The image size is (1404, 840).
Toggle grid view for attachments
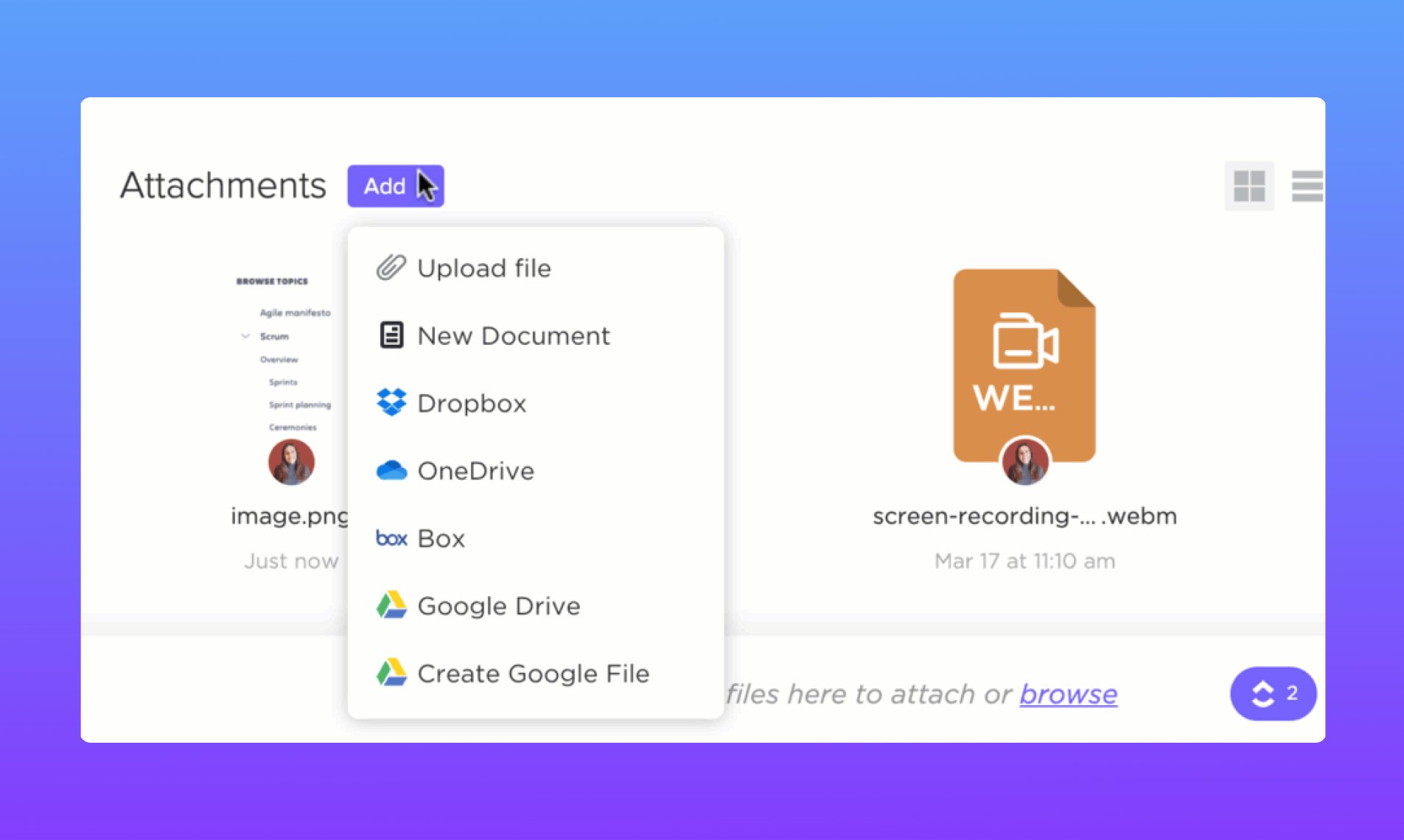coord(1249,186)
